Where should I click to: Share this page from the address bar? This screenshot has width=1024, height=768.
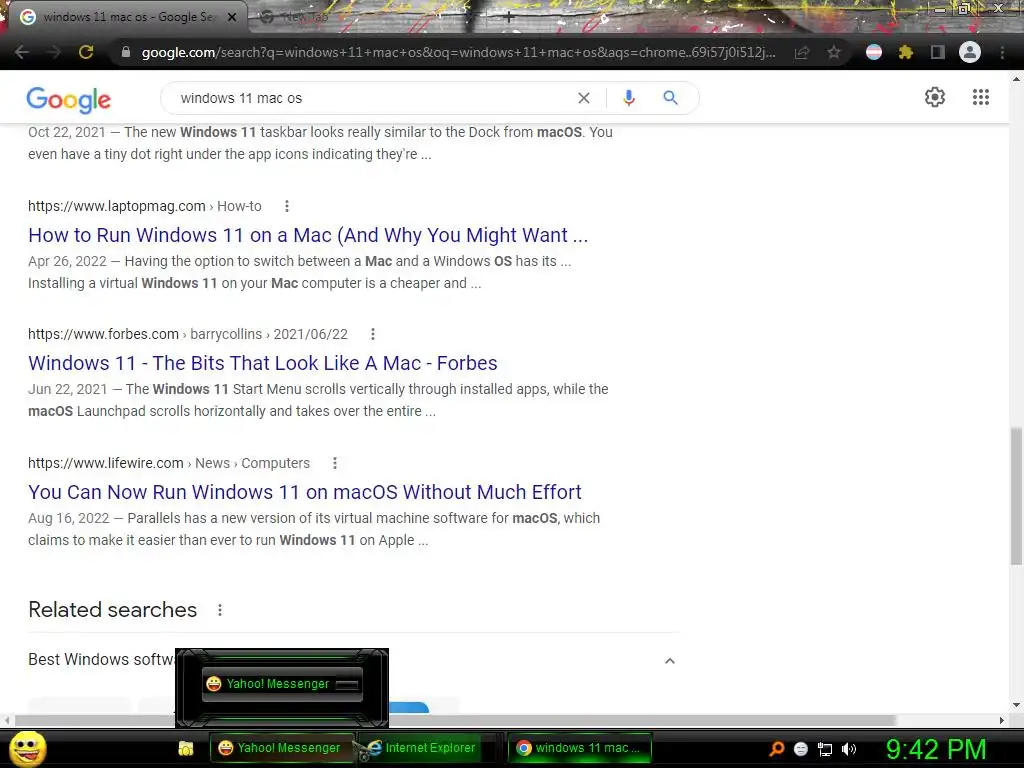tap(802, 52)
